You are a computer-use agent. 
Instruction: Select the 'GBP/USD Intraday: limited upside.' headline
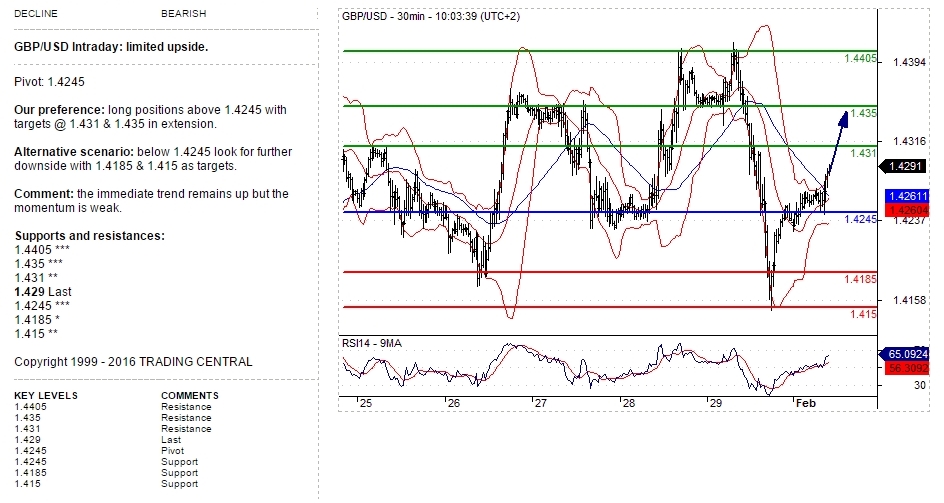(111, 46)
